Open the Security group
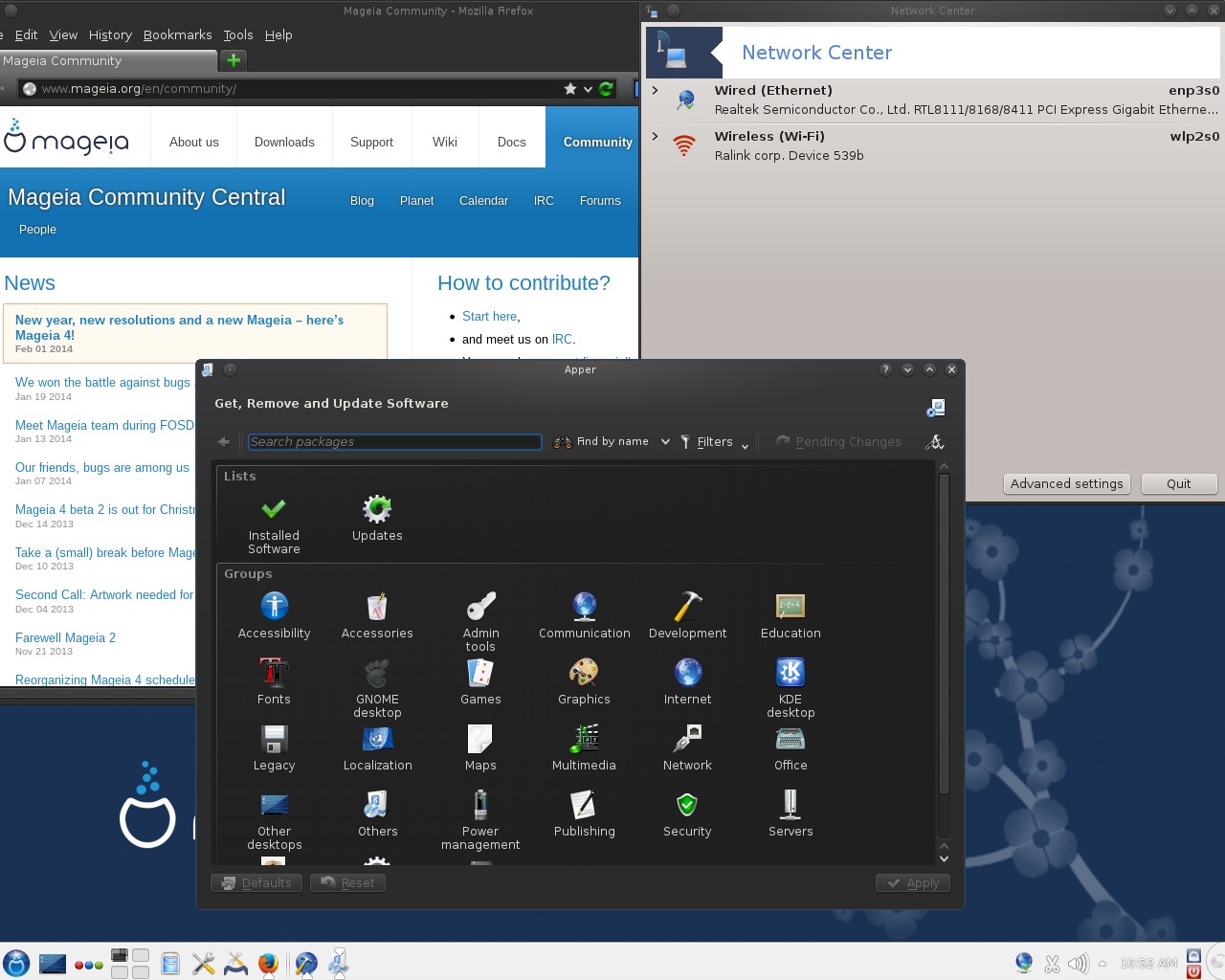Screen dimensions: 1225x980 coord(687,813)
